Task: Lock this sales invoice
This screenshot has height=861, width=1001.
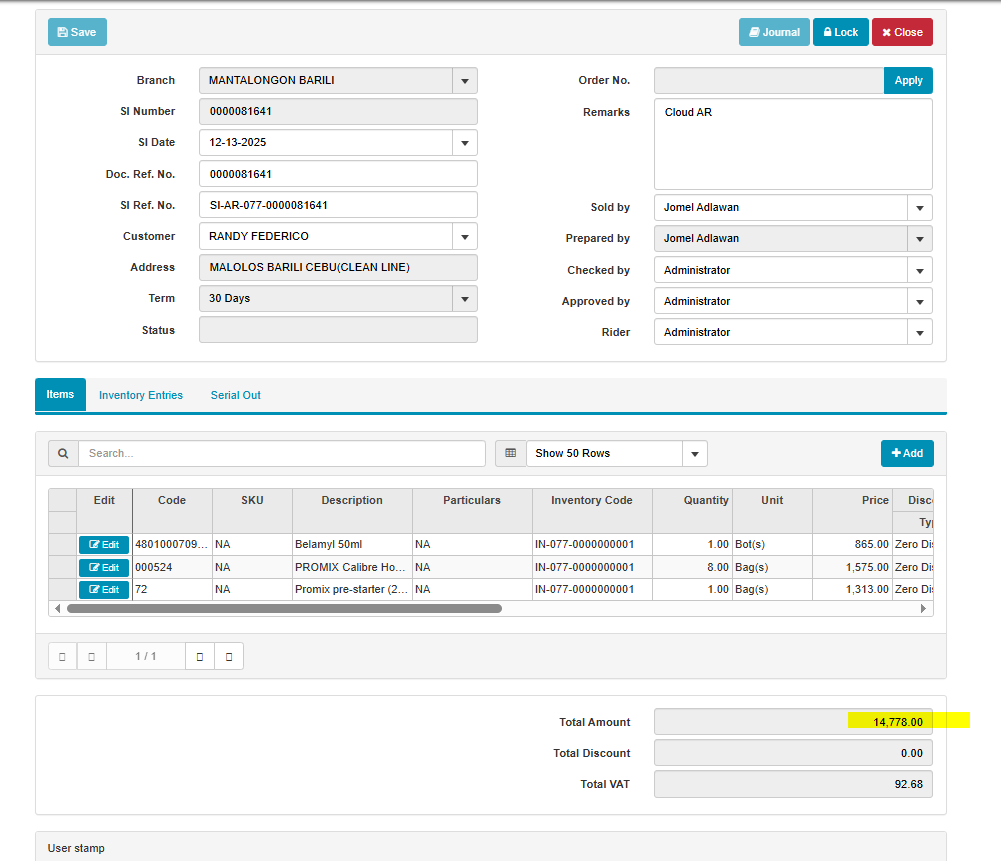Action: click(840, 32)
